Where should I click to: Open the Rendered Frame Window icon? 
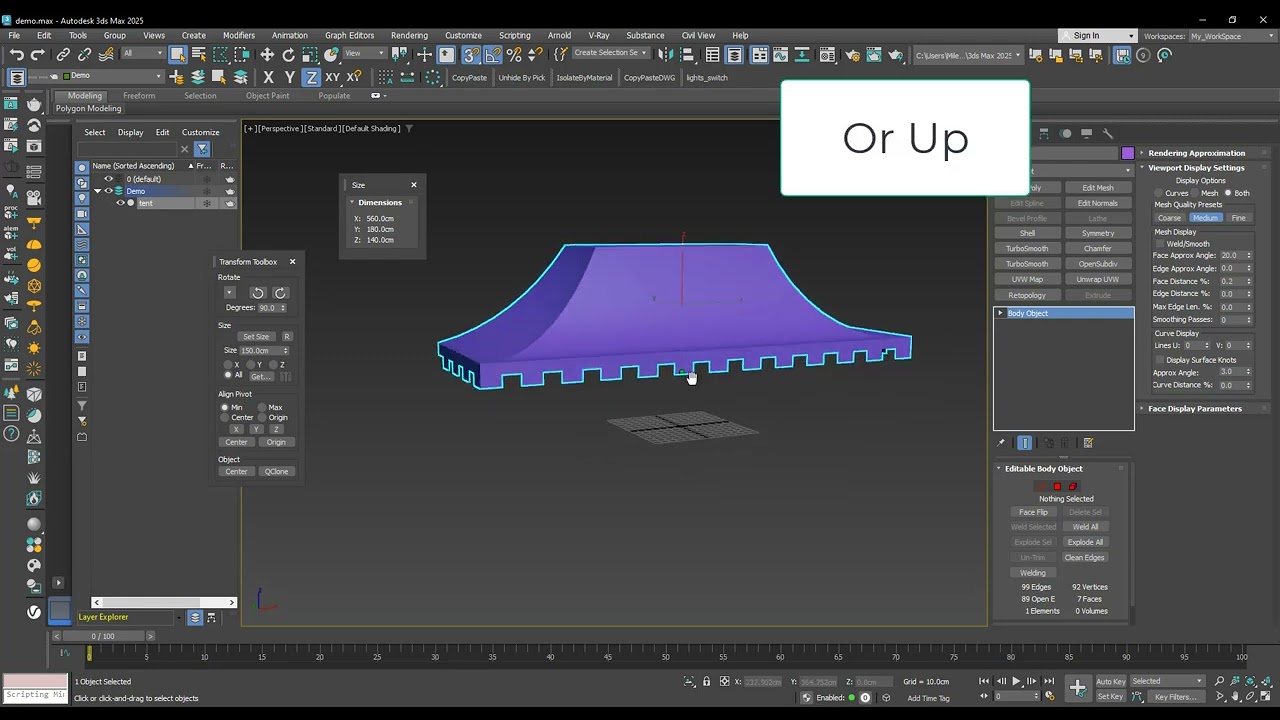[873, 55]
